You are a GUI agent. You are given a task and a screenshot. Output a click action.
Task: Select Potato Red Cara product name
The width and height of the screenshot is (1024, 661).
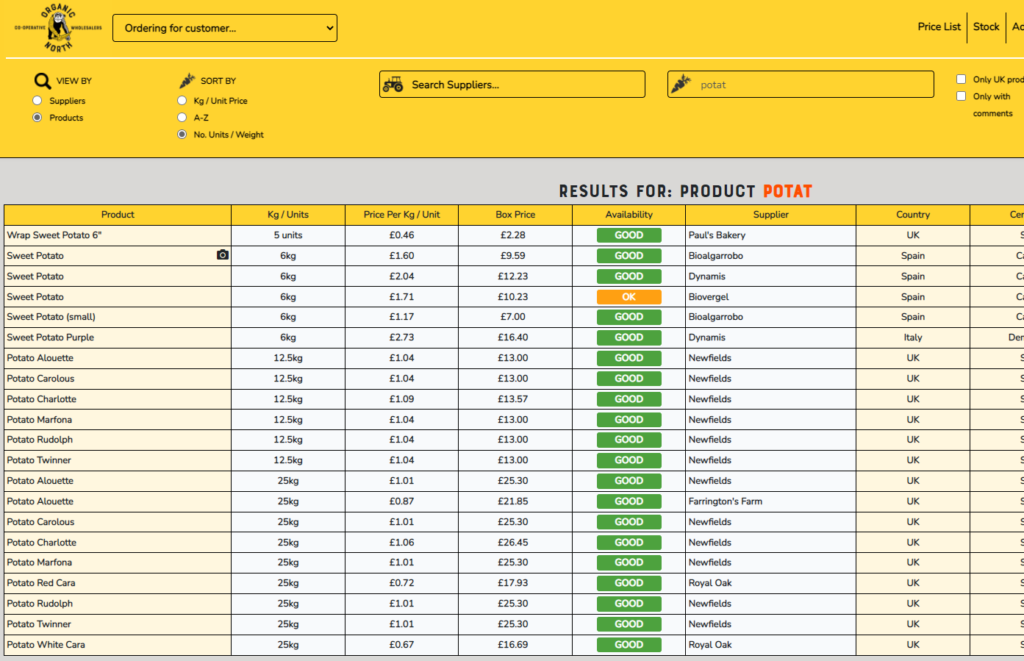click(40, 583)
